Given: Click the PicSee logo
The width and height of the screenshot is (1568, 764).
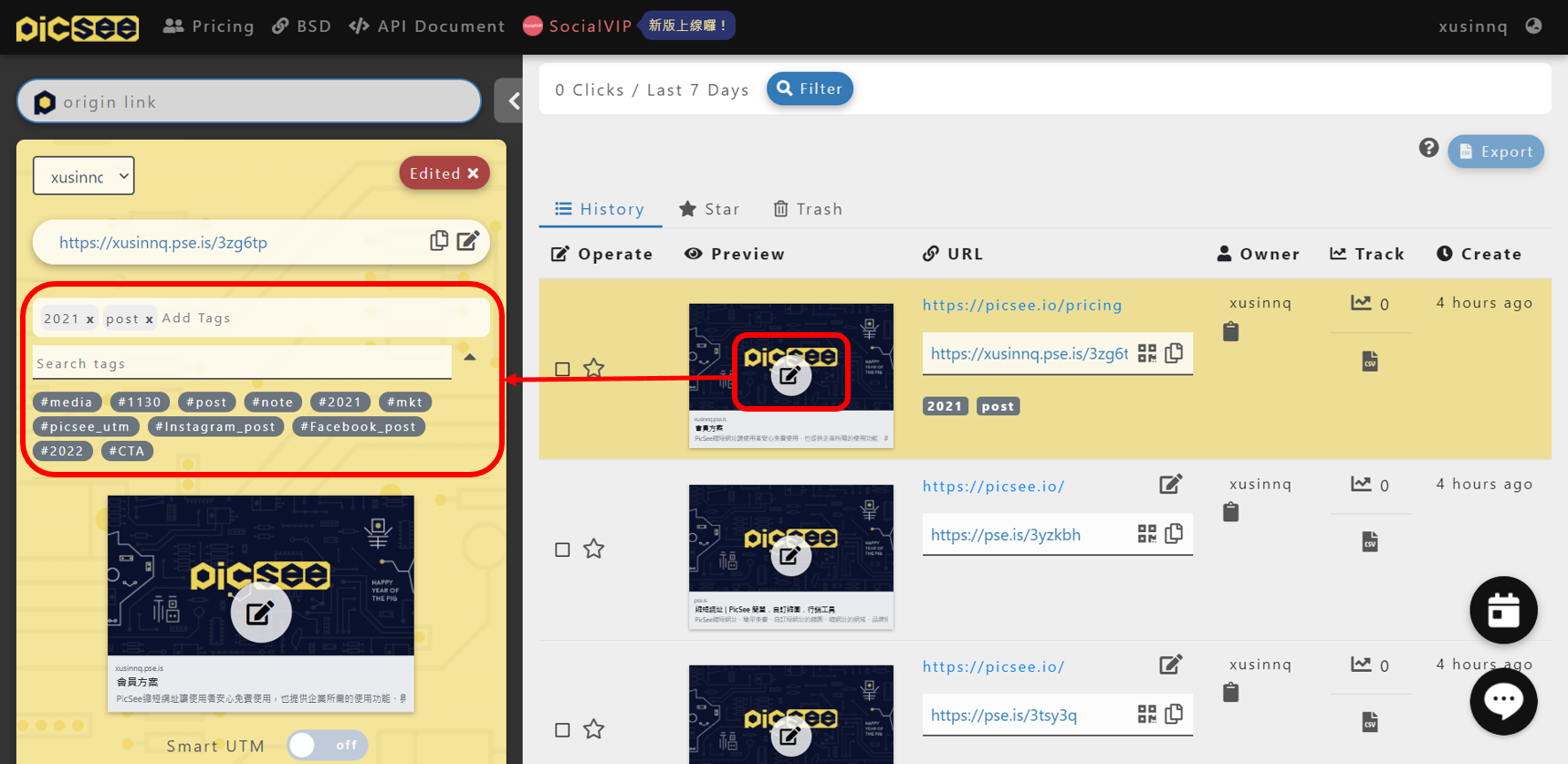Looking at the screenshot, I should [78, 27].
